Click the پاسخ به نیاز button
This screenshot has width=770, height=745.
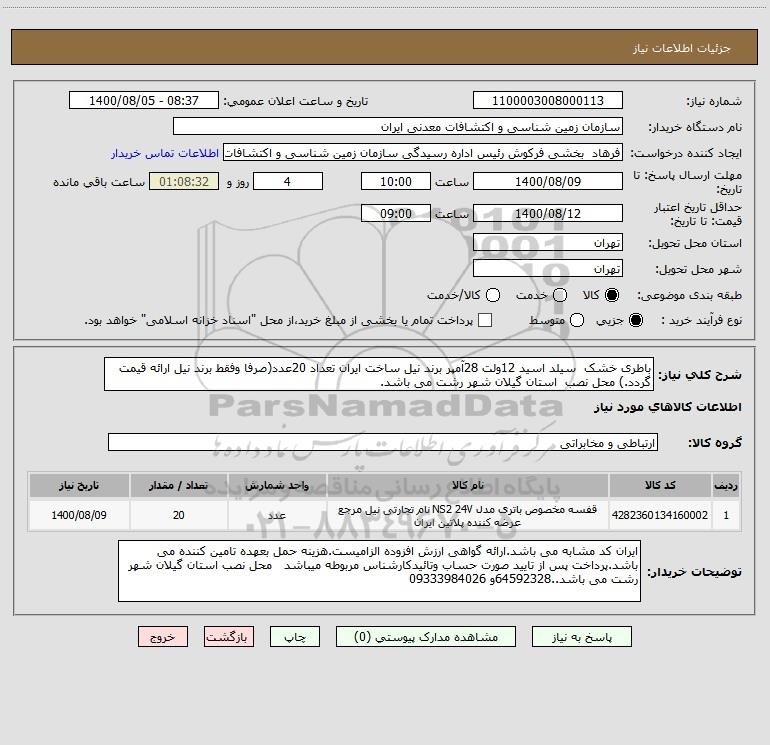coord(582,637)
